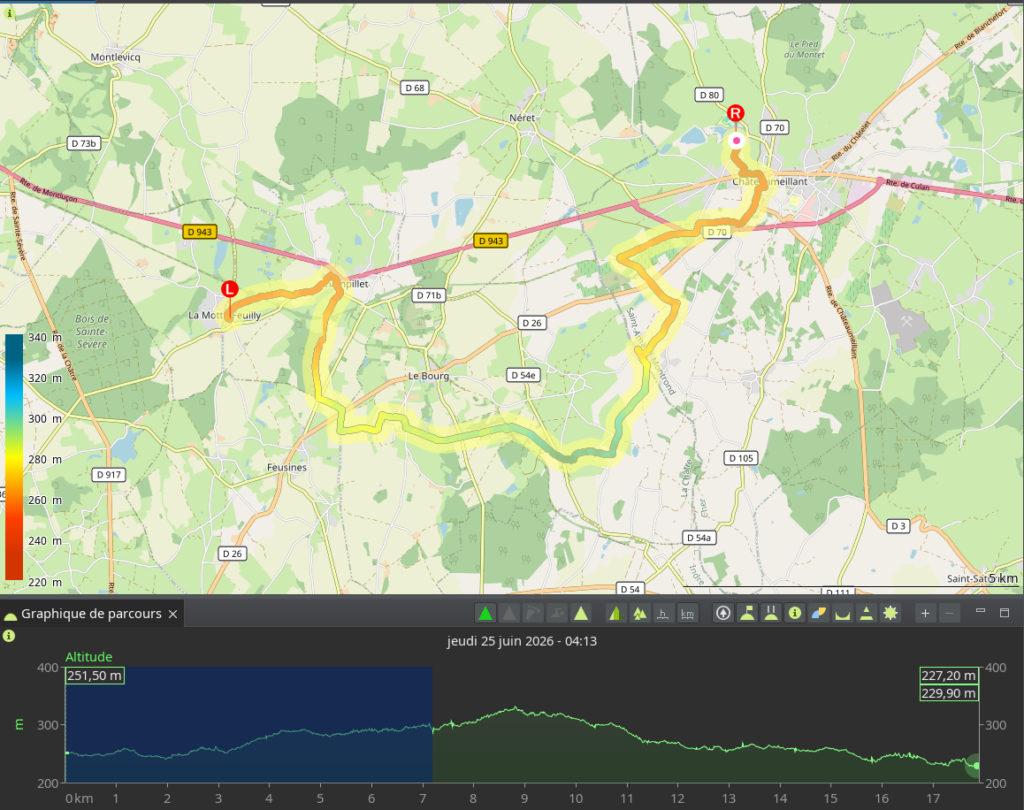Click the half-shaded triangle graph icon

[x=615, y=613]
